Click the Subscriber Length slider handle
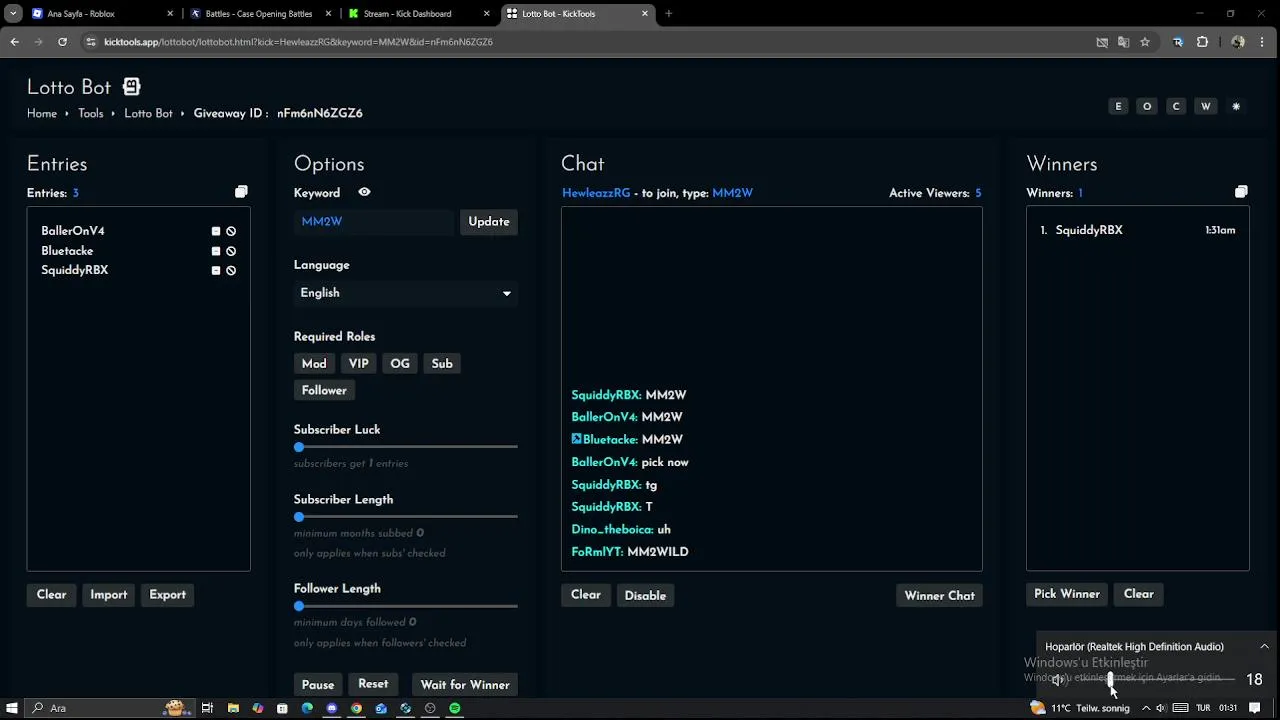Screen dimensions: 1280x720 pos(299,517)
